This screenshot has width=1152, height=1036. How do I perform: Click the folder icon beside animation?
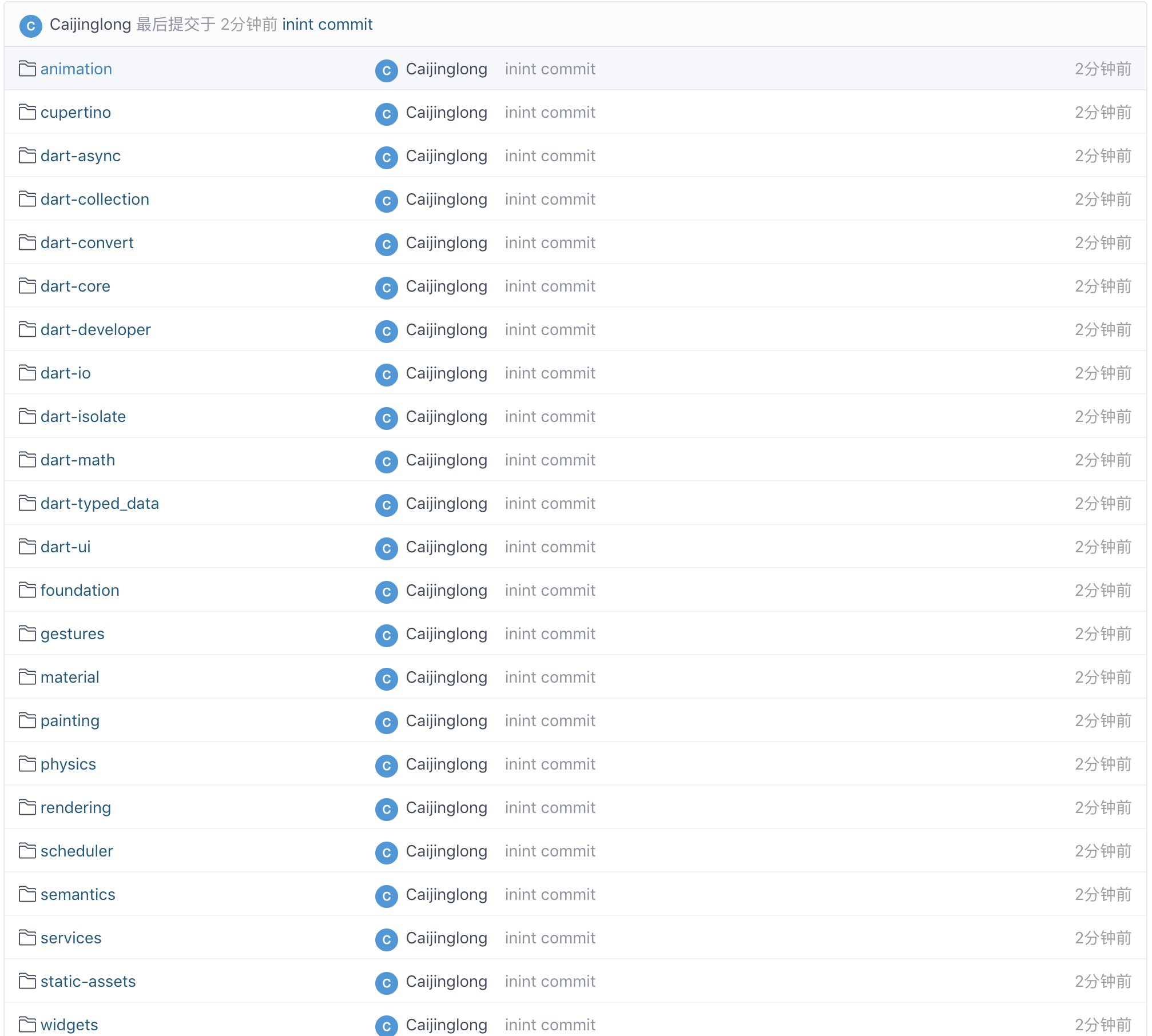[x=27, y=69]
